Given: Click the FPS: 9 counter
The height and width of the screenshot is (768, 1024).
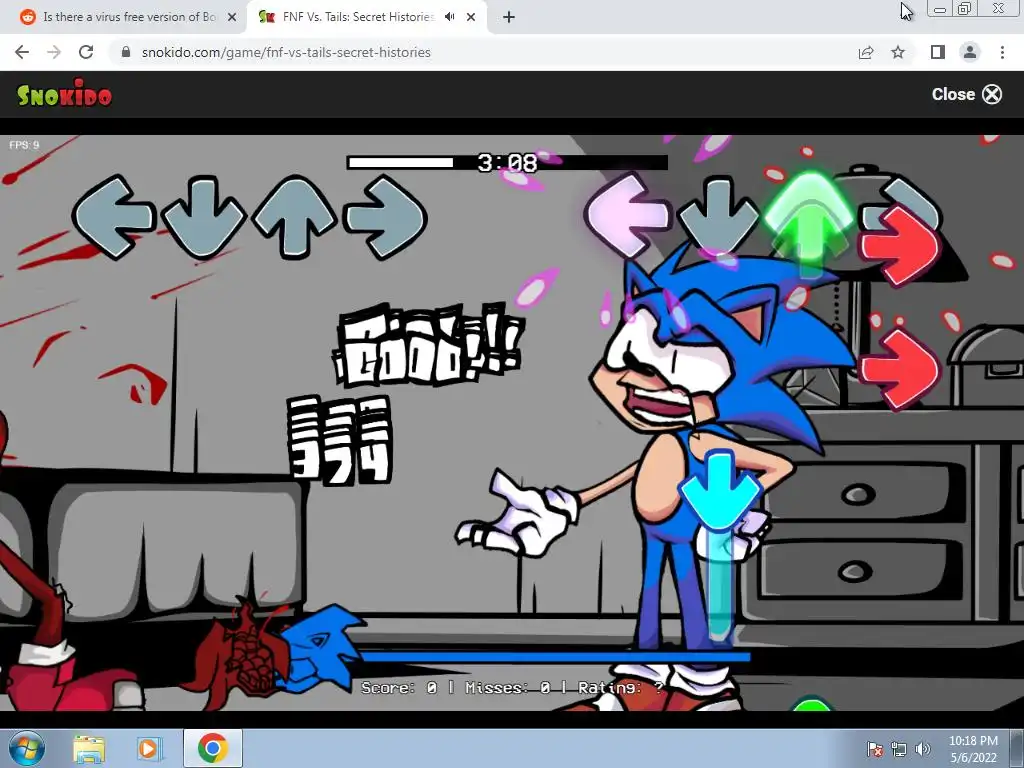Looking at the screenshot, I should (24, 145).
